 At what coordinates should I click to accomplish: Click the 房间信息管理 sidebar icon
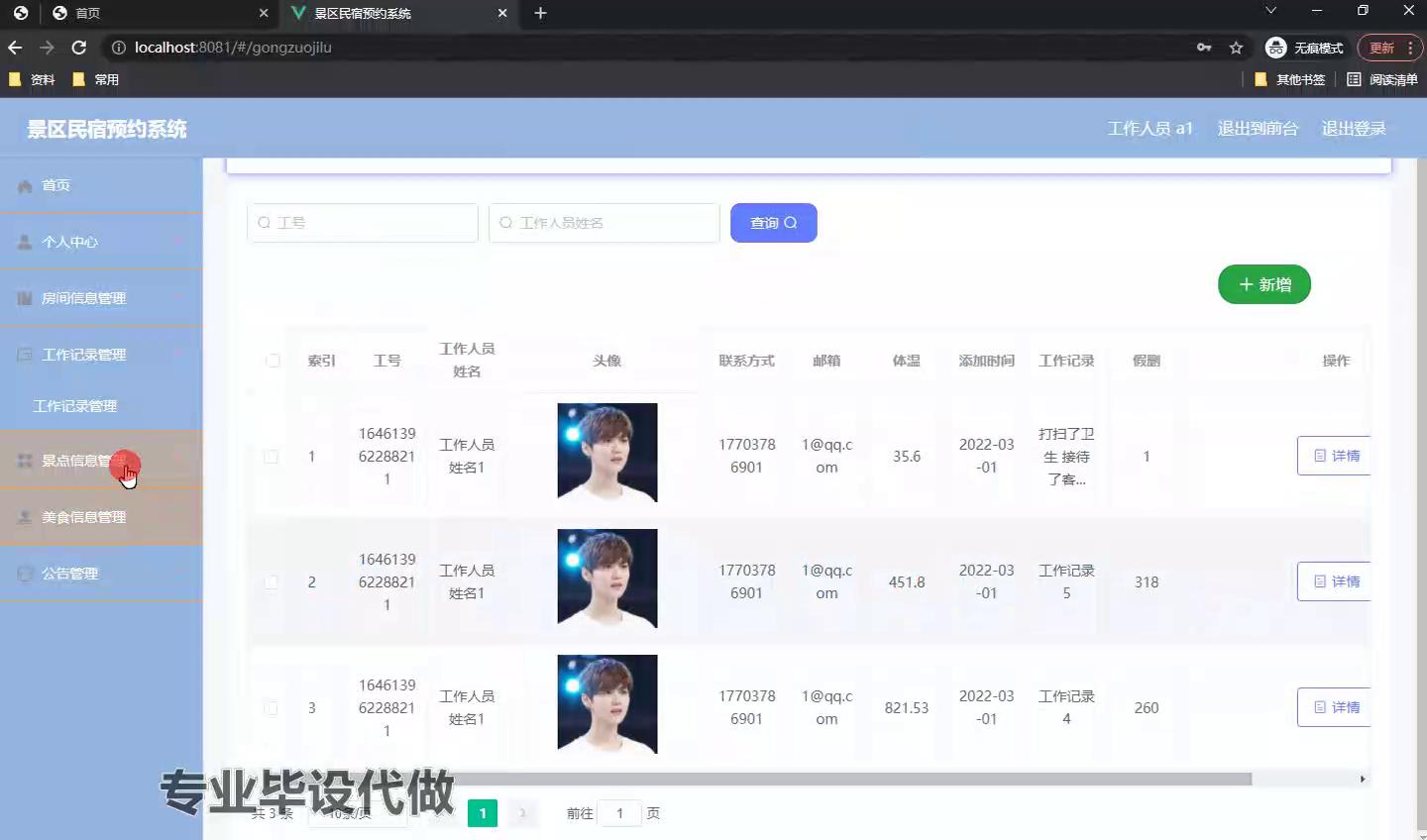point(25,298)
